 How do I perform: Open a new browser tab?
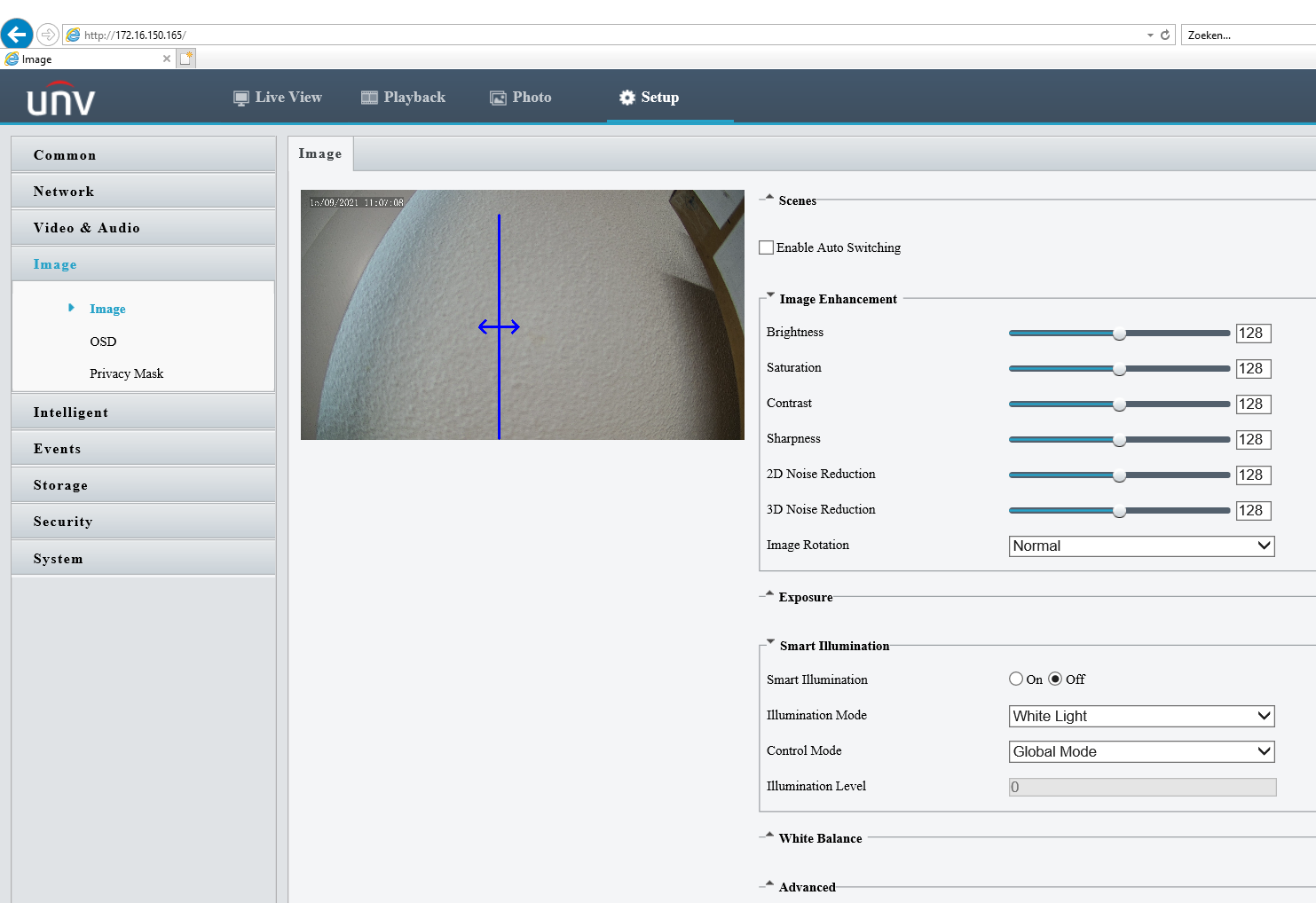185,59
